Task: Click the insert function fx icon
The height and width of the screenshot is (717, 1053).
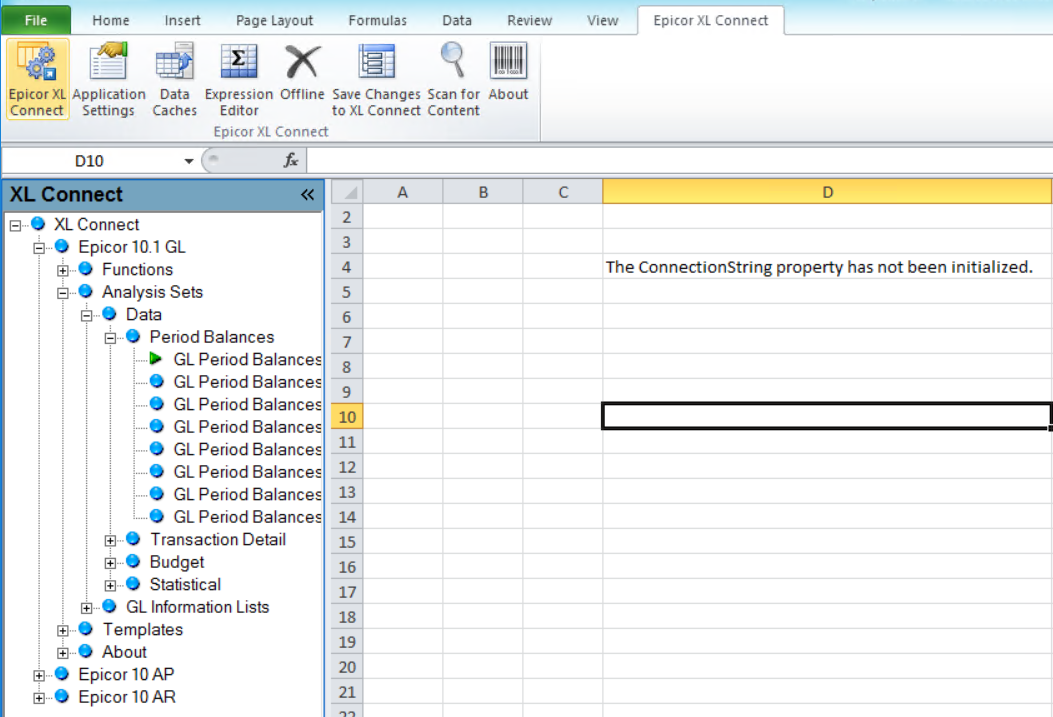Action: (x=291, y=160)
